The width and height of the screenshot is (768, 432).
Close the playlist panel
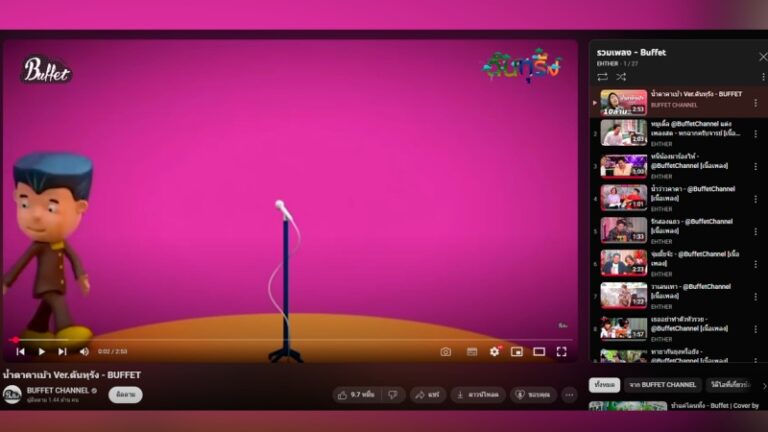coord(763,57)
